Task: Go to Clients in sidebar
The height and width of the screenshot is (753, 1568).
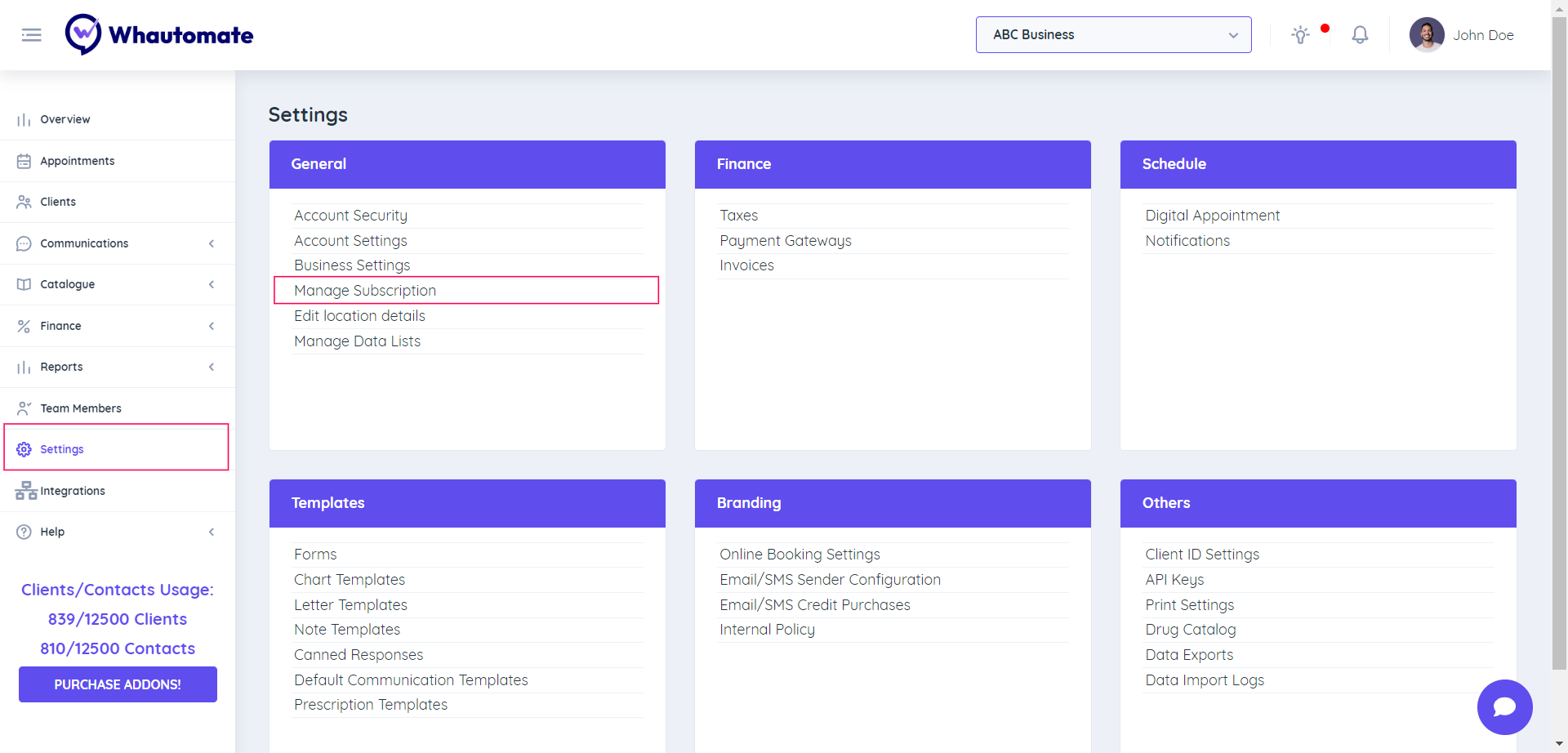Action: [58, 202]
